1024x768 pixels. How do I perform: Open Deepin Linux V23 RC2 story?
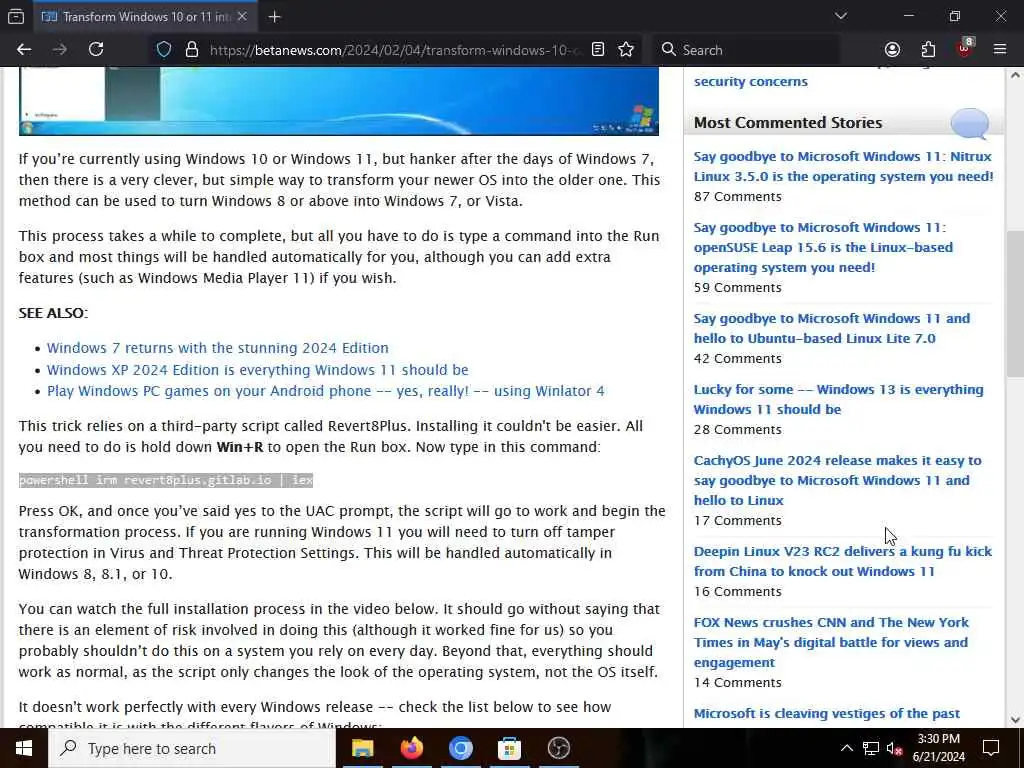coord(842,561)
